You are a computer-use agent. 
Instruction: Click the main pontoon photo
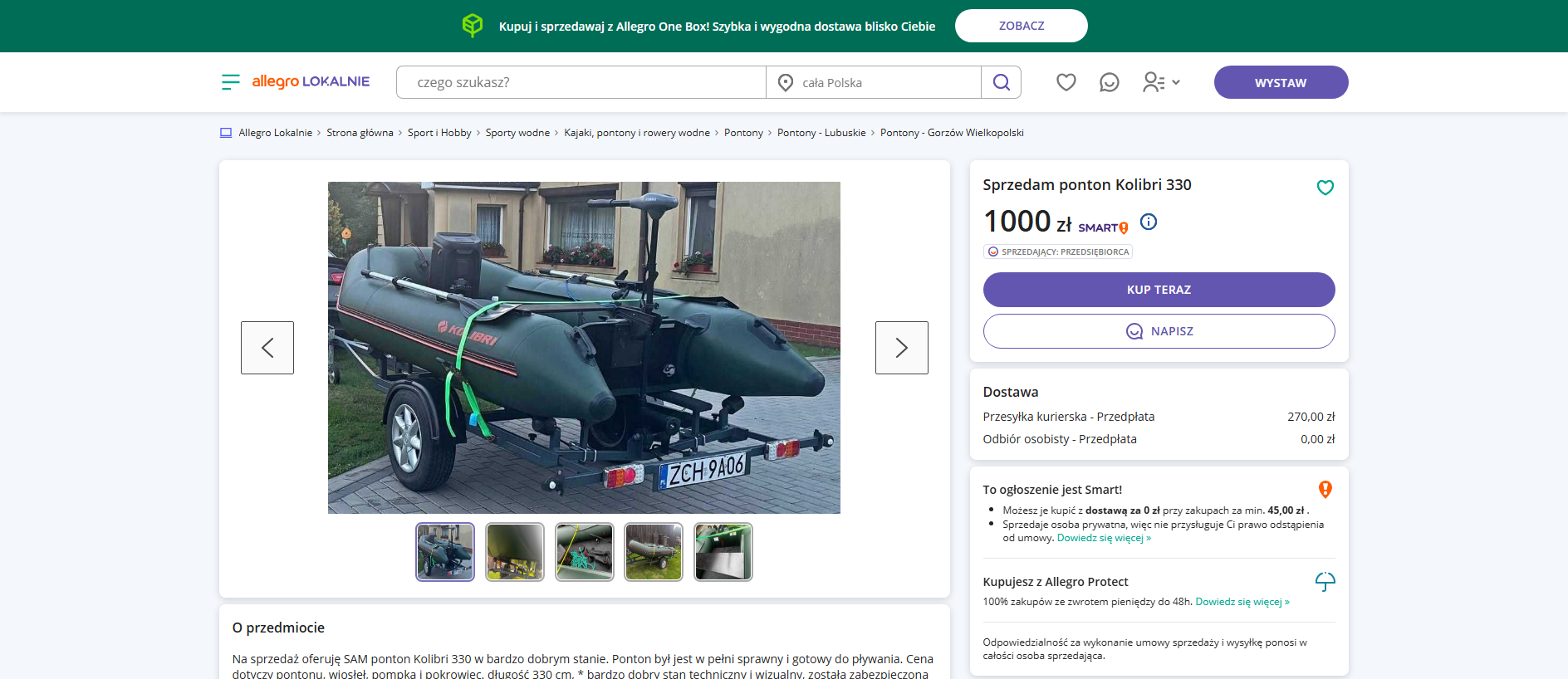click(584, 348)
